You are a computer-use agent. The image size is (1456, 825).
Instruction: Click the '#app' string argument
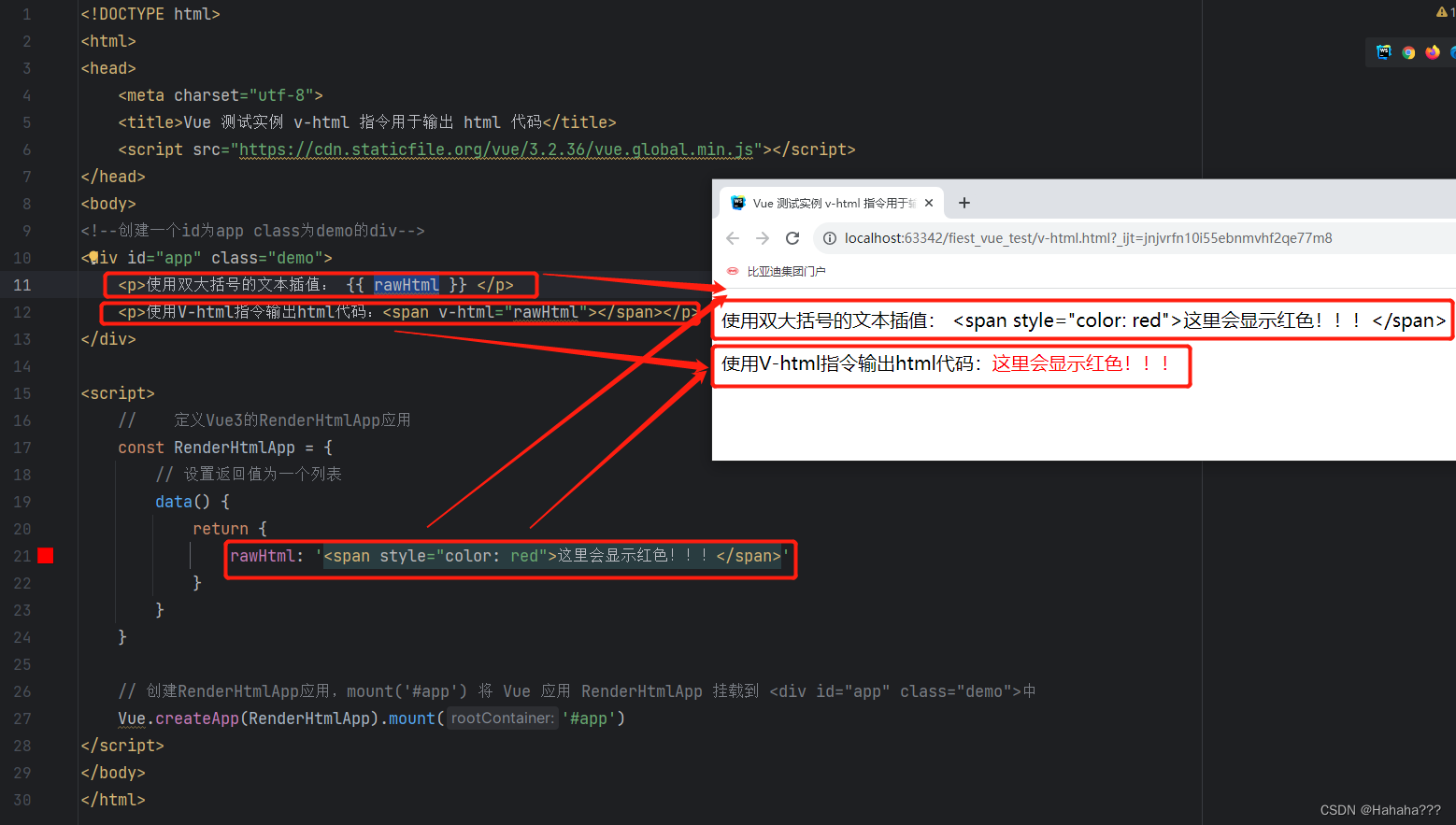589,718
